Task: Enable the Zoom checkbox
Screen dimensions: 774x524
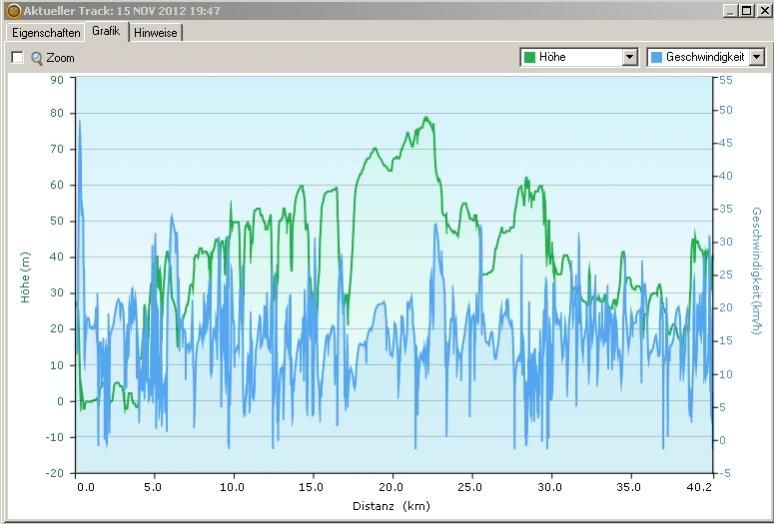Action: click(17, 58)
